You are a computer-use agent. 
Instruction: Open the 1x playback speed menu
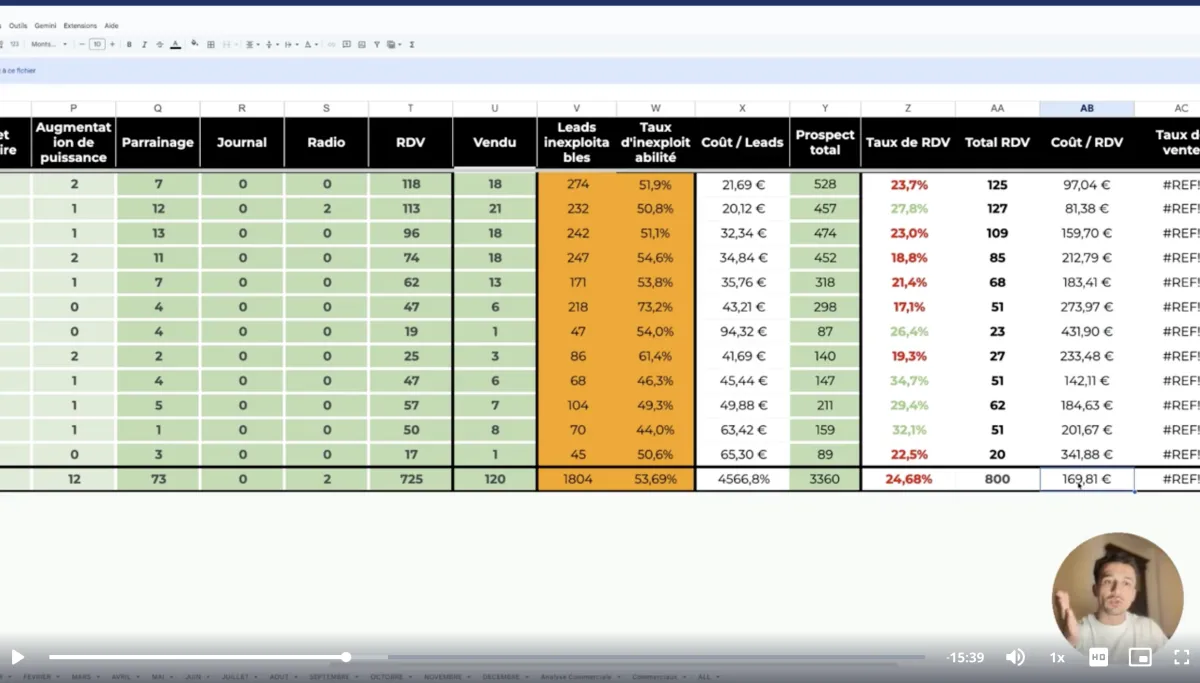pyautogui.click(x=1057, y=657)
